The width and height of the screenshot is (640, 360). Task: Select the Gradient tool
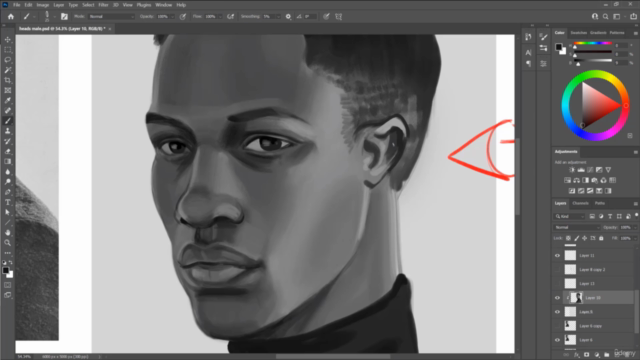click(x=8, y=162)
